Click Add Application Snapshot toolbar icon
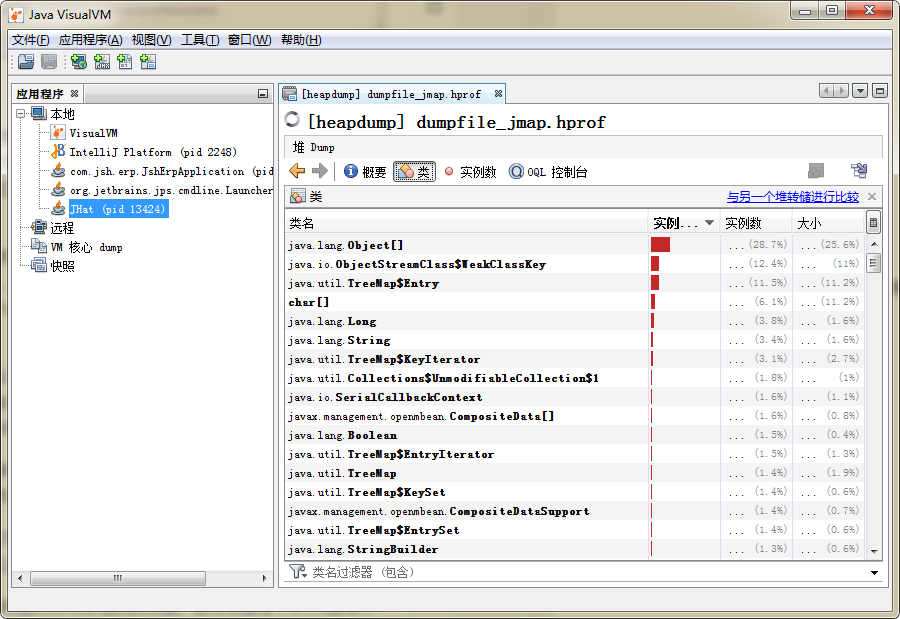Viewport: 900px width, 619px height. point(148,61)
